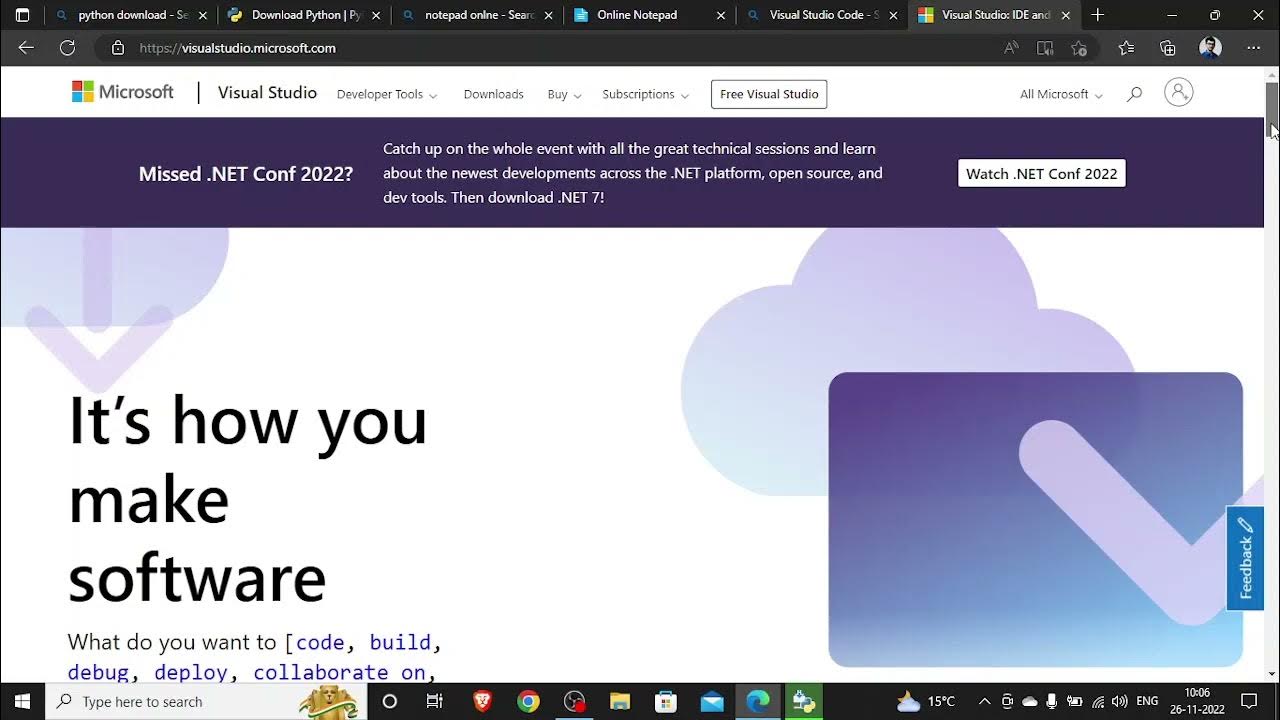Launch Brave browser from taskbar
The width and height of the screenshot is (1280, 720).
tap(483, 701)
